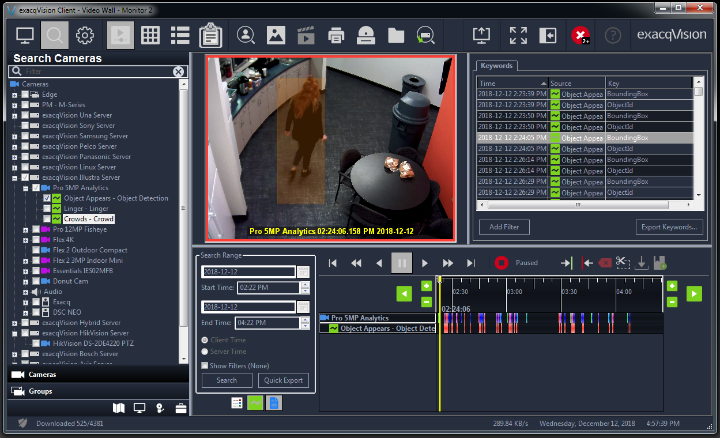Check the Flex 4K camera checkbox
The height and width of the screenshot is (438, 720).
click(36, 240)
